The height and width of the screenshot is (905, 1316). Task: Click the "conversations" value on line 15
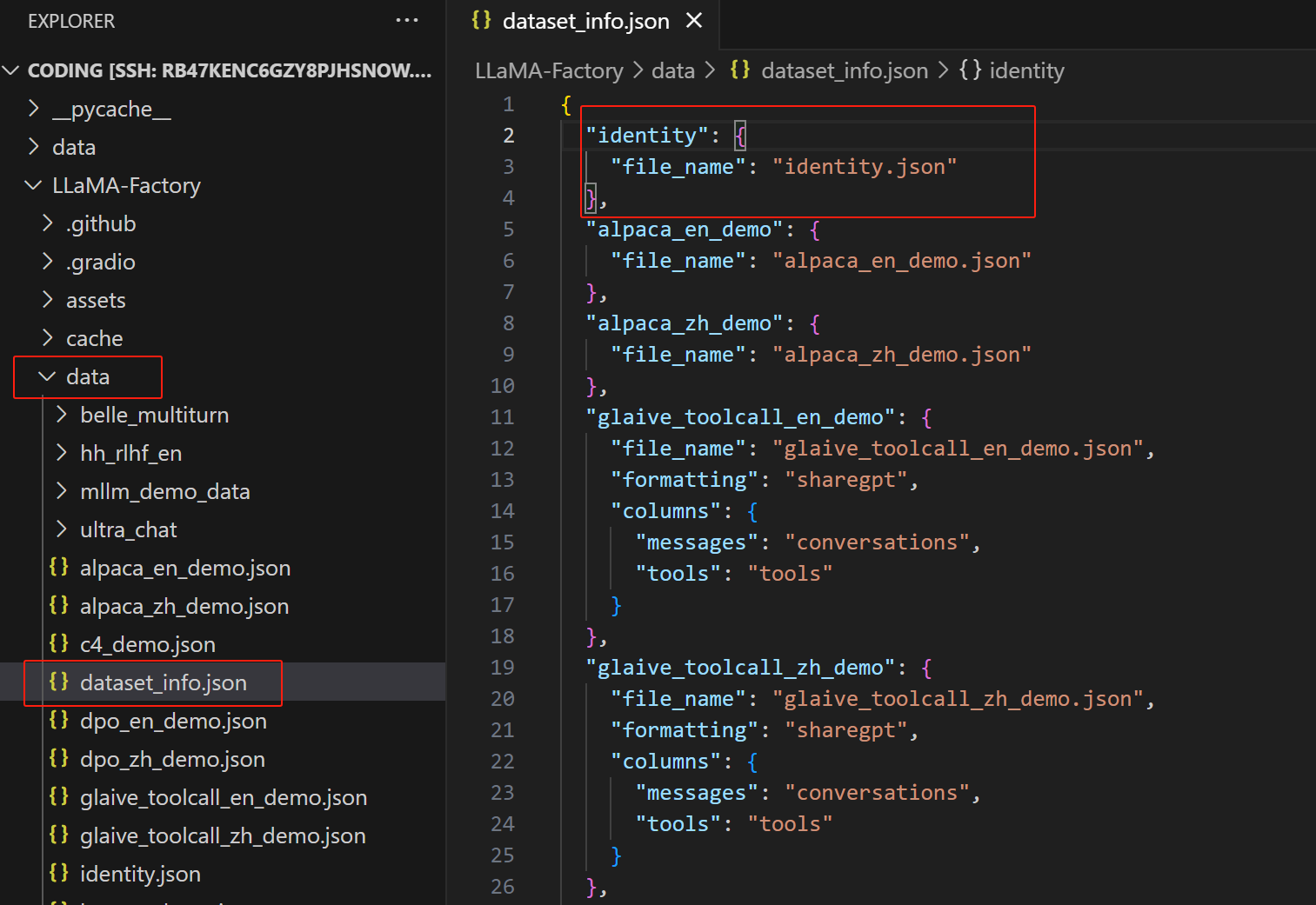(877, 542)
